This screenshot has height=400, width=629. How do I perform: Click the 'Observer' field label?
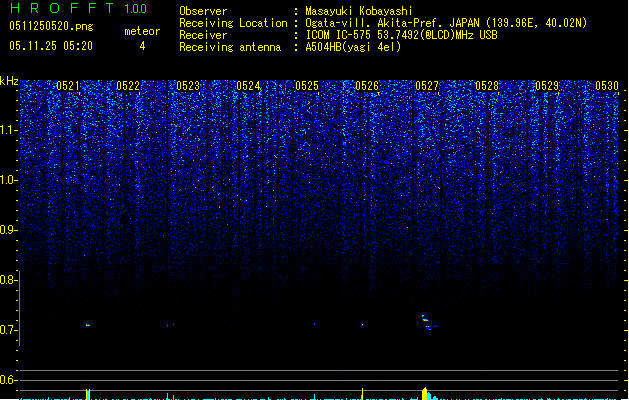click(203, 11)
